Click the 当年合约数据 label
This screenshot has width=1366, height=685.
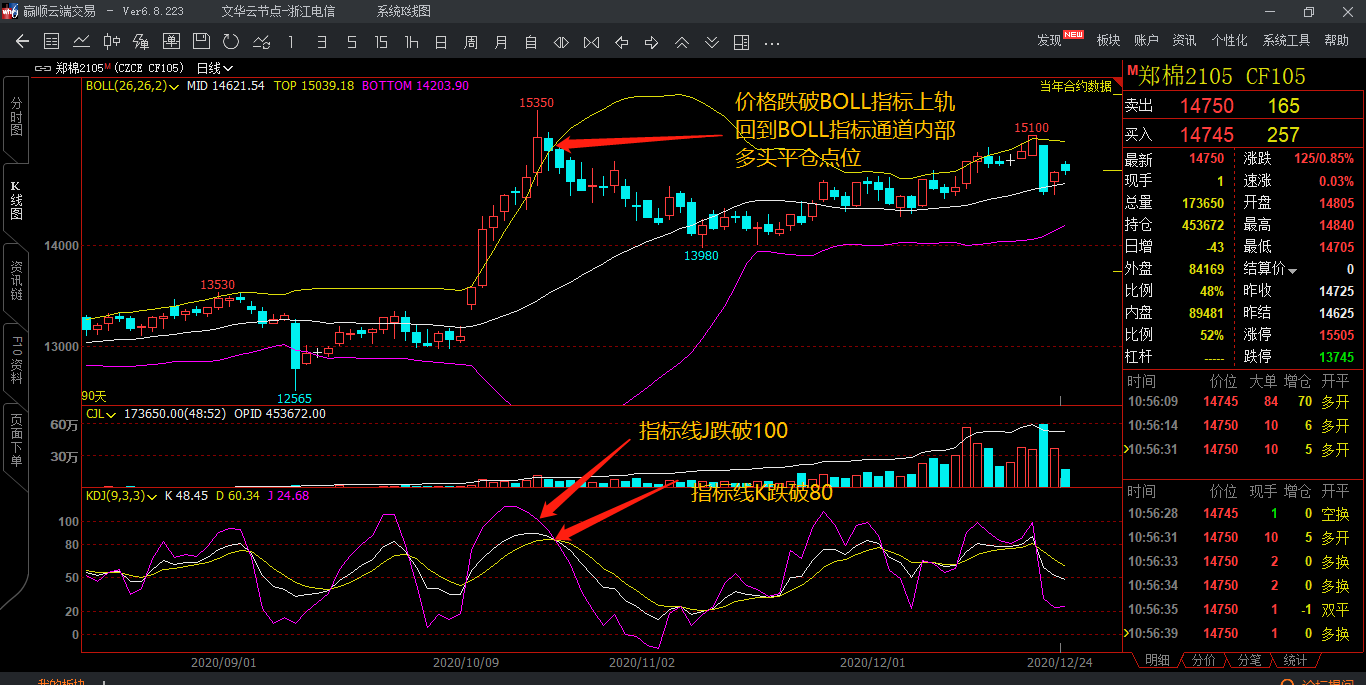click(x=1075, y=86)
